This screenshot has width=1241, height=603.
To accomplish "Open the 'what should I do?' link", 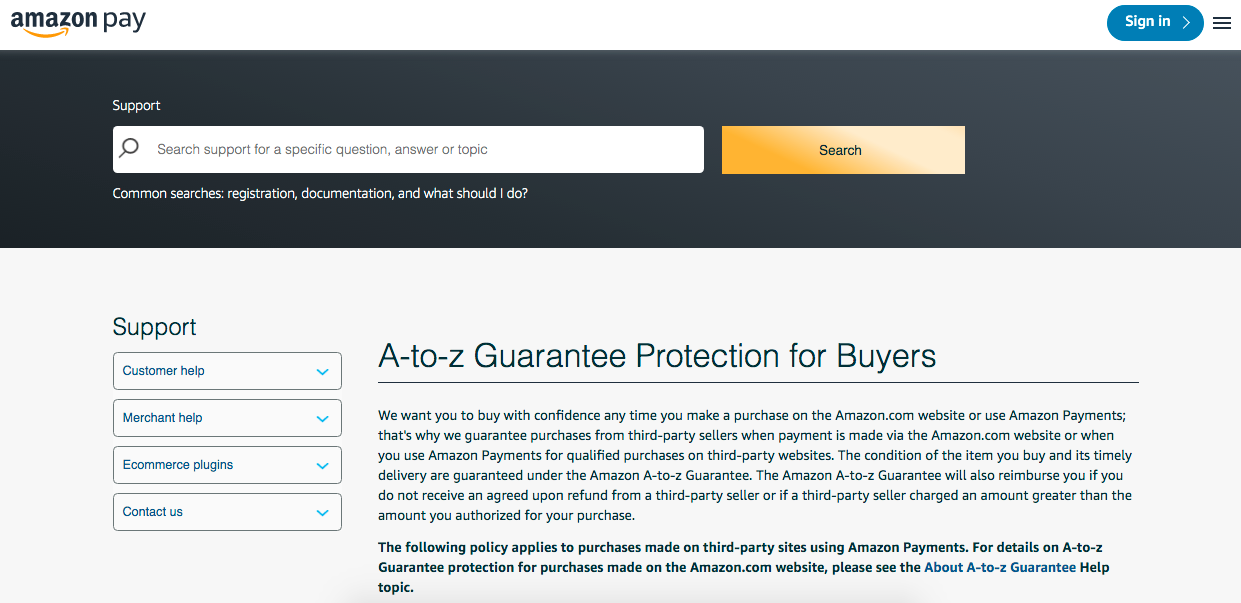I will (x=475, y=193).
